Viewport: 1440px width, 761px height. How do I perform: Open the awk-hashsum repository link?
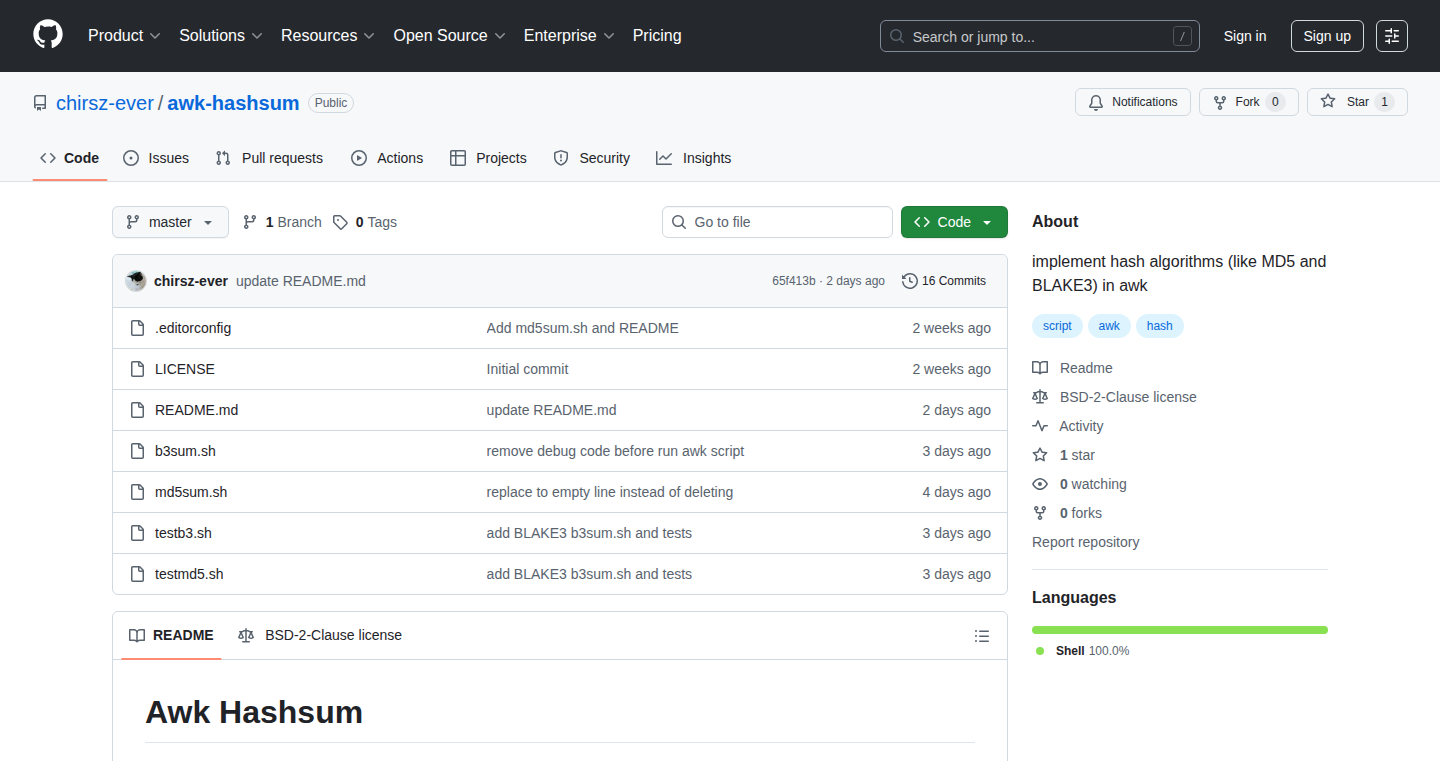click(x=233, y=103)
